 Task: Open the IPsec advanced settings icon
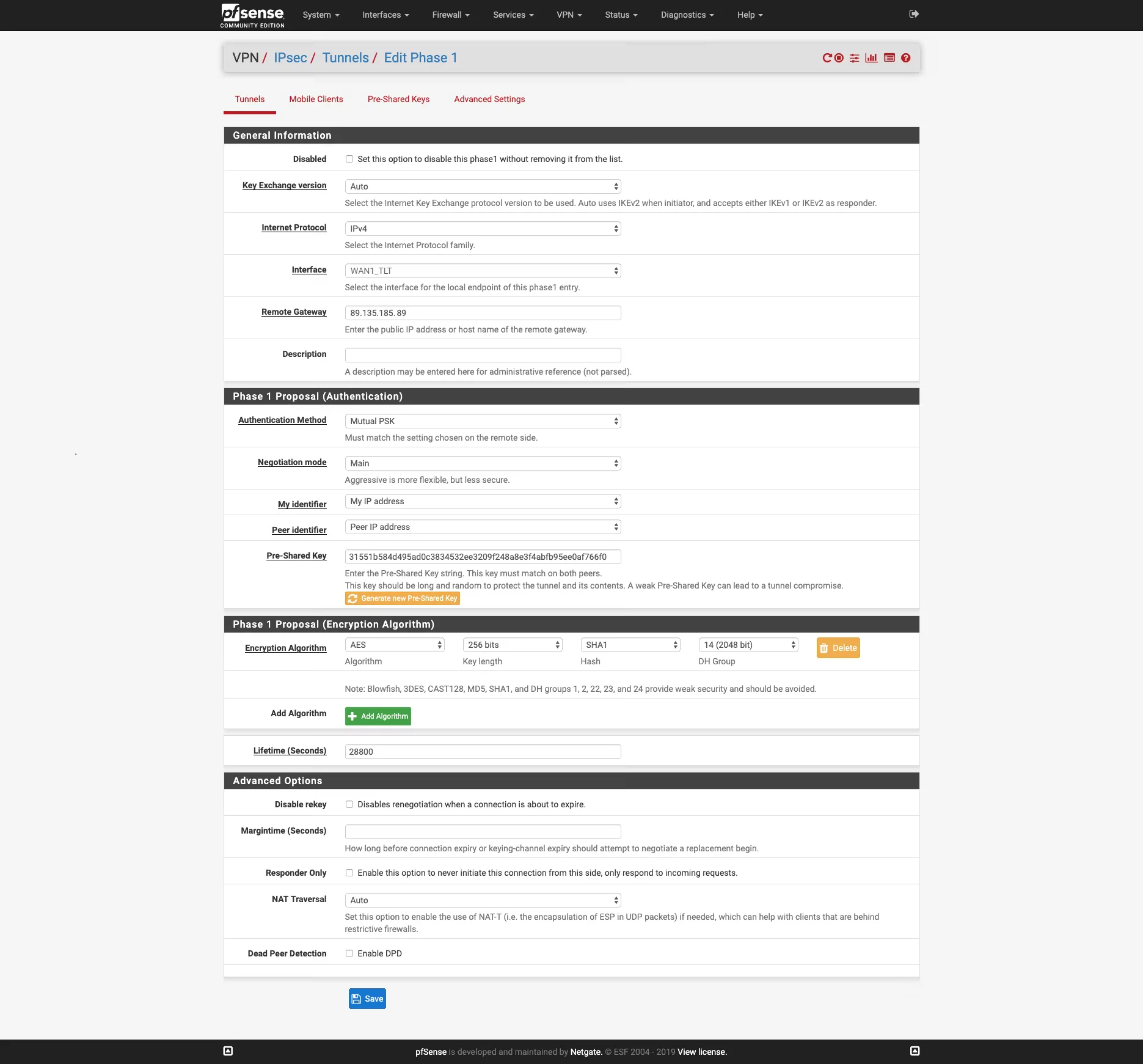[854, 57]
